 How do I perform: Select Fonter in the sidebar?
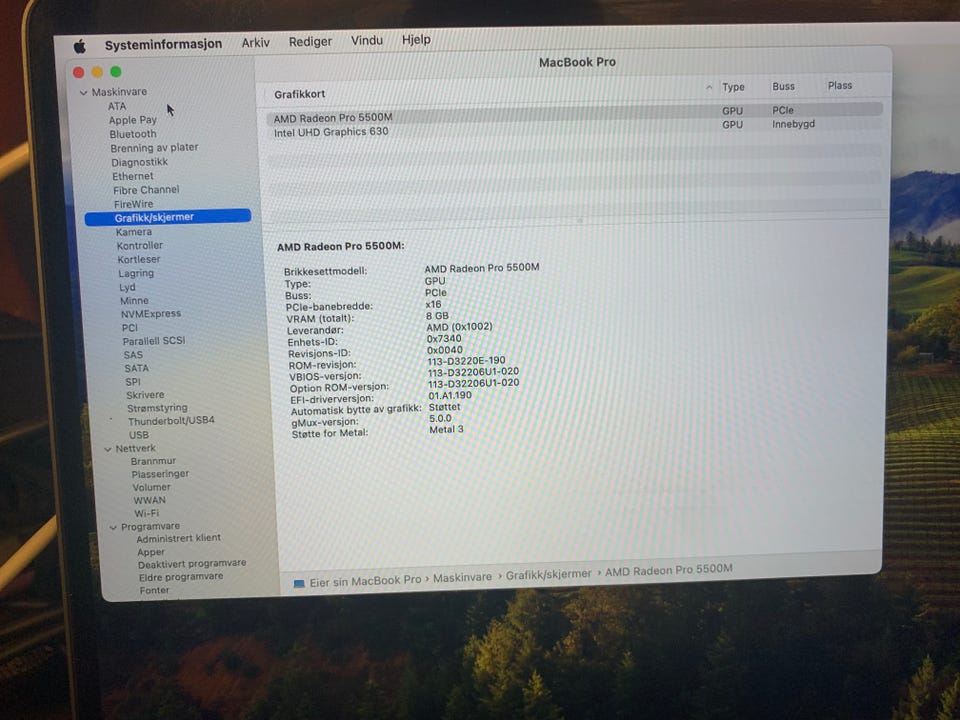pyautogui.click(x=154, y=590)
